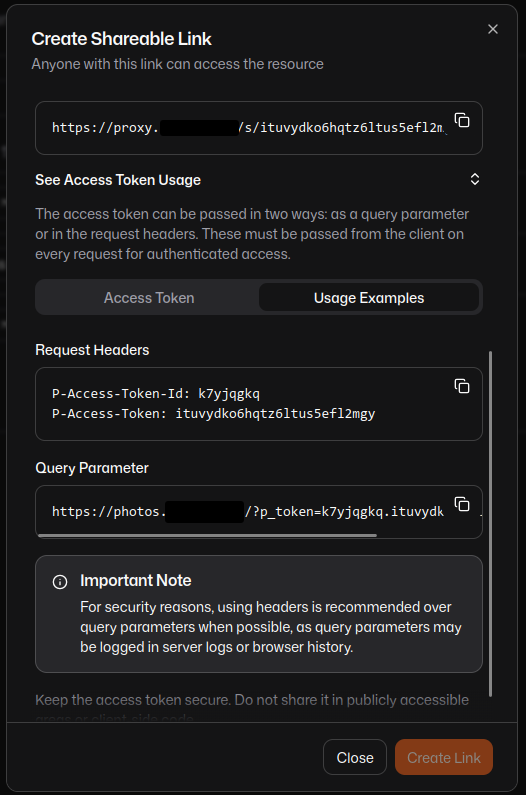
Task: Click the photos query parameter URL field
Action: click(x=259, y=512)
